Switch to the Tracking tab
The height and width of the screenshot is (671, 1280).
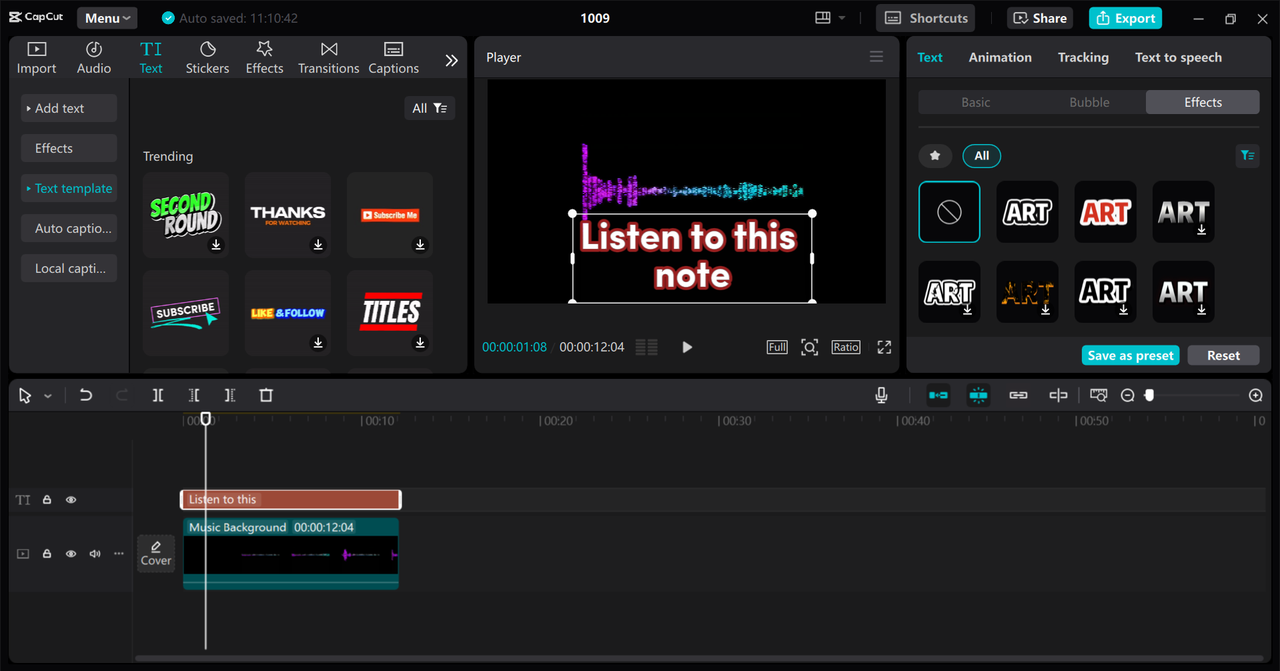(1083, 57)
